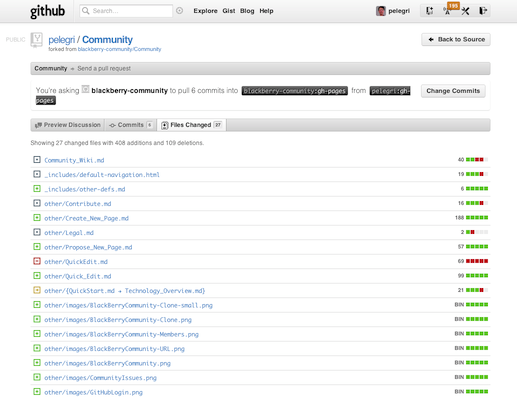Image resolution: width=517 pixels, height=397 pixels.
Task: Select the Files Changed tab
Action: [x=191, y=125]
